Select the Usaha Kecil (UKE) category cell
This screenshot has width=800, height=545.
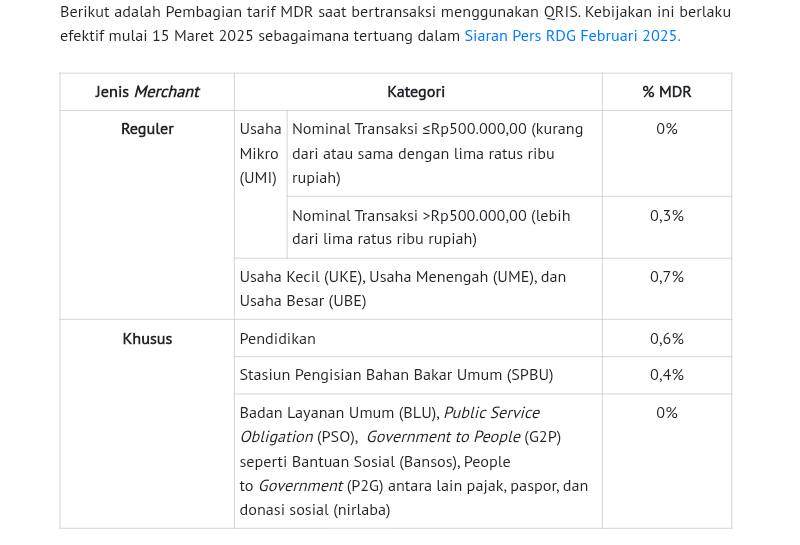[x=403, y=289]
